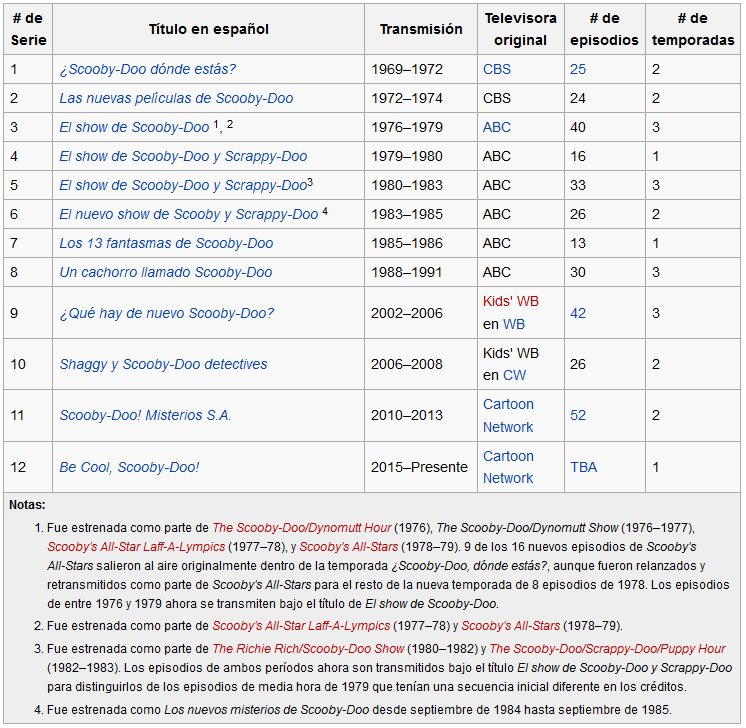Select the 1983–1985 transmission cell
746x728 pixels.
tap(421, 215)
